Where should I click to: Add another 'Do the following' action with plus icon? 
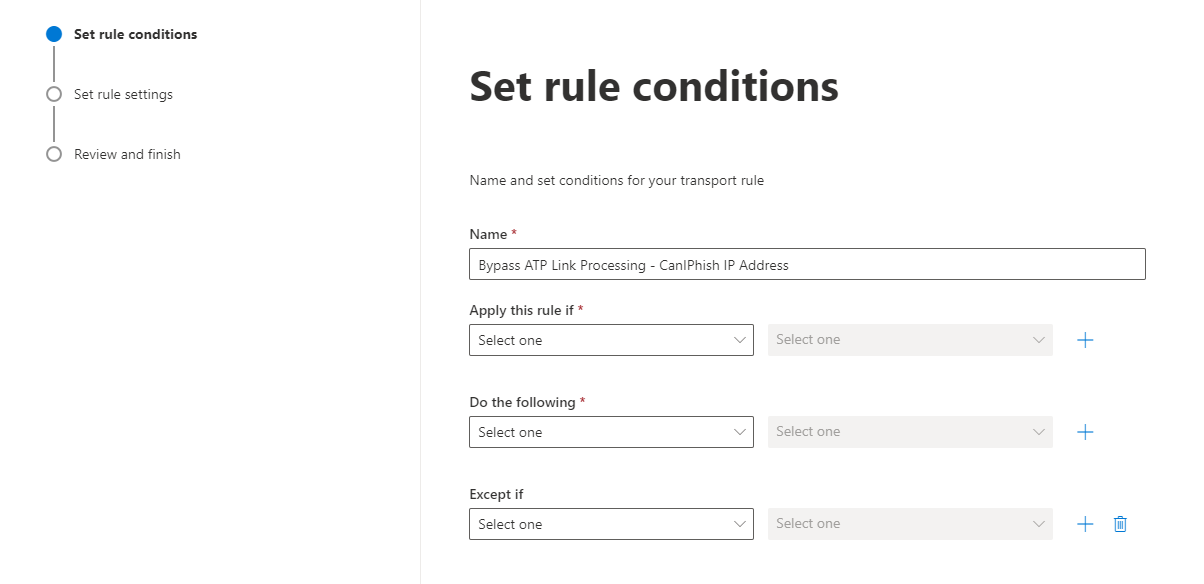coord(1085,432)
